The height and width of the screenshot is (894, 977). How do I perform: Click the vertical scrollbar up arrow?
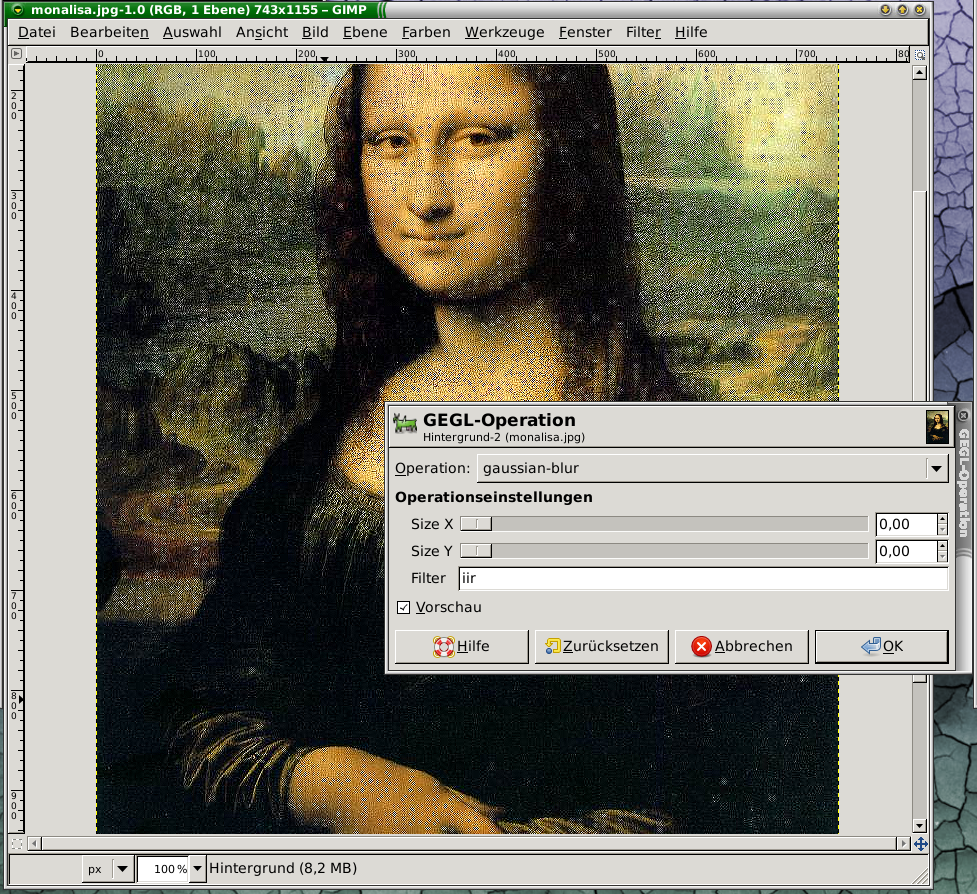pyautogui.click(x=920, y=73)
